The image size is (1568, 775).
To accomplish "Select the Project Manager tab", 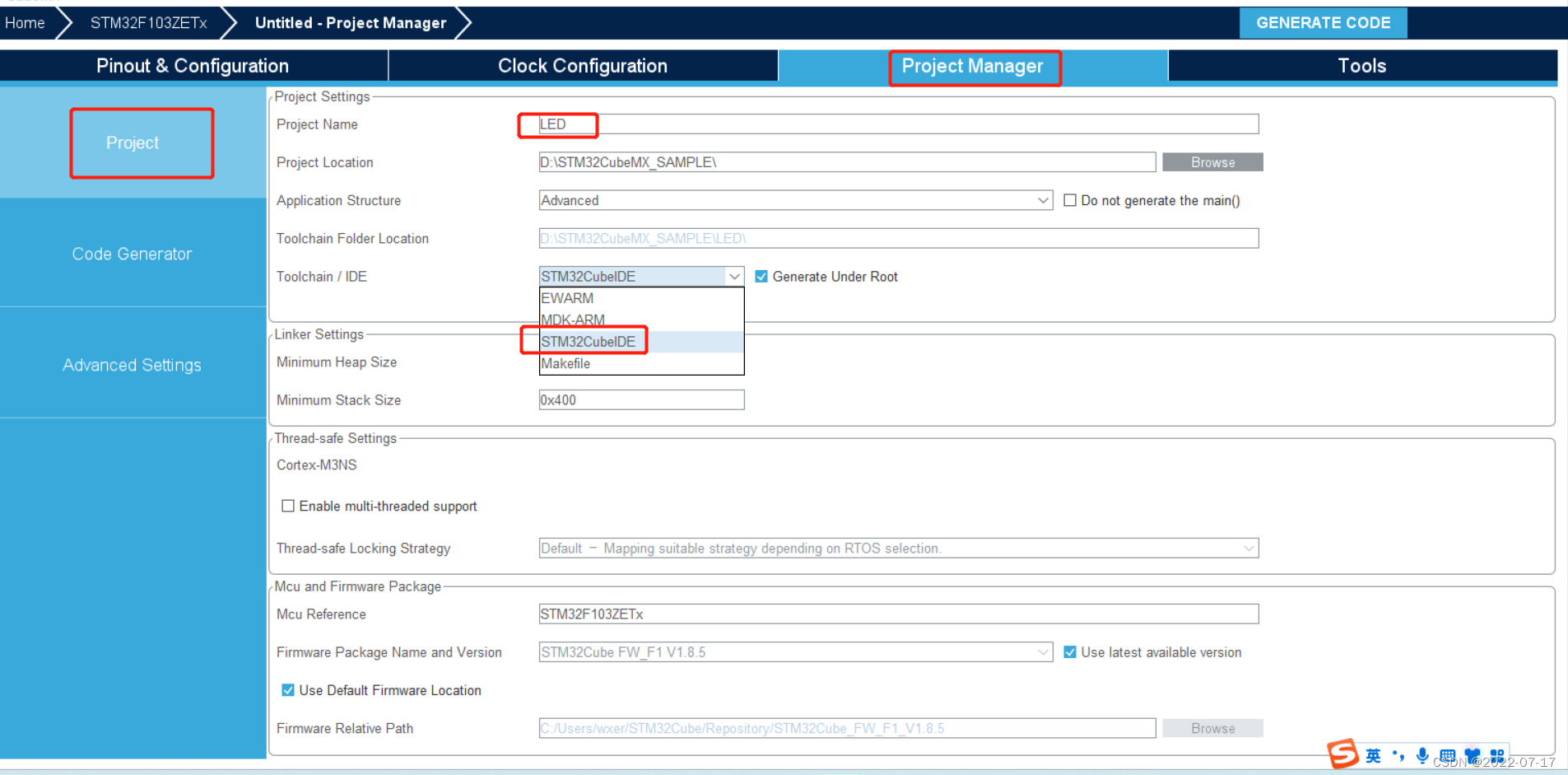I will (x=972, y=66).
